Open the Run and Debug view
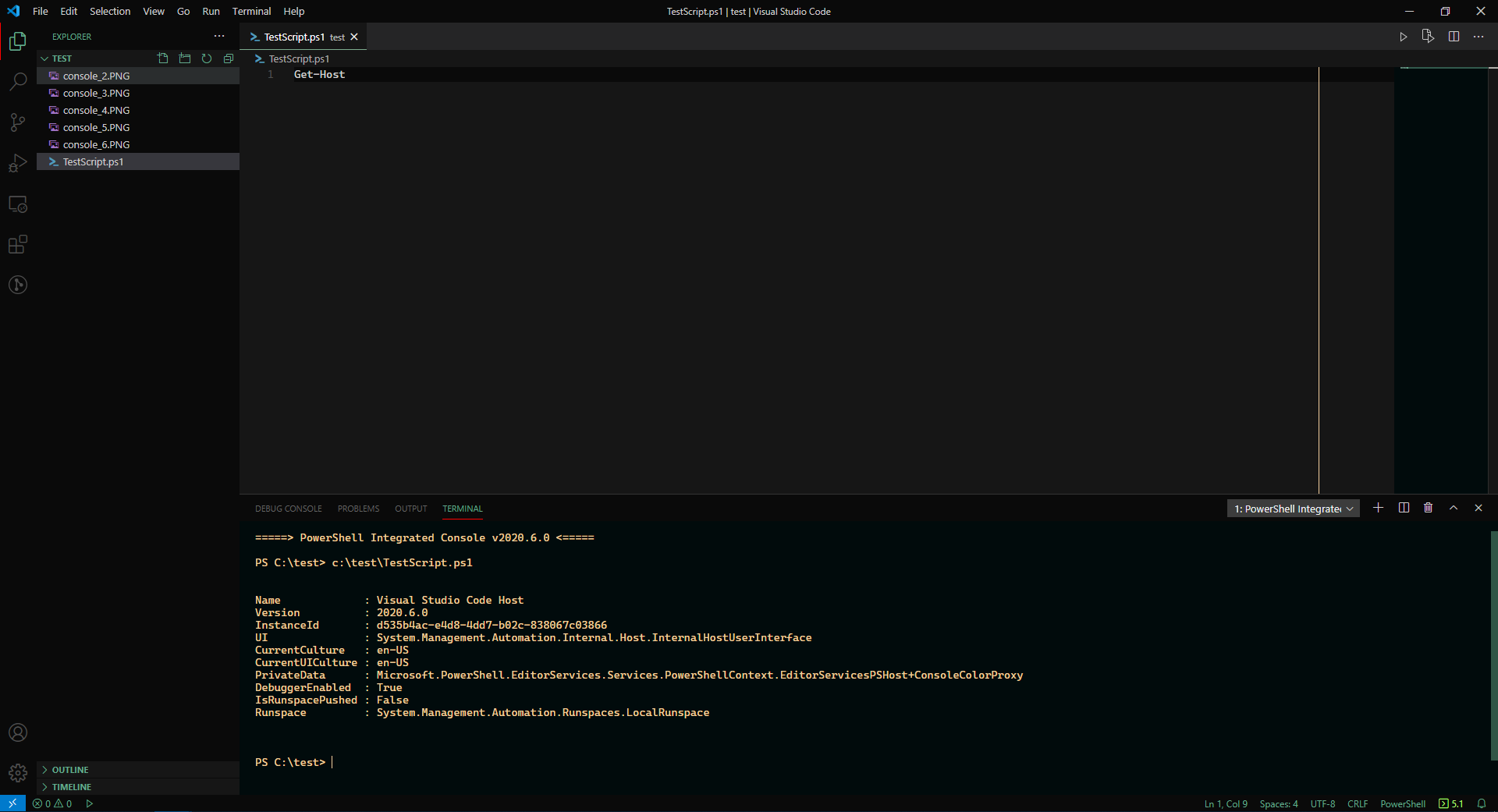Image resolution: width=1498 pixels, height=812 pixels. tap(17, 163)
